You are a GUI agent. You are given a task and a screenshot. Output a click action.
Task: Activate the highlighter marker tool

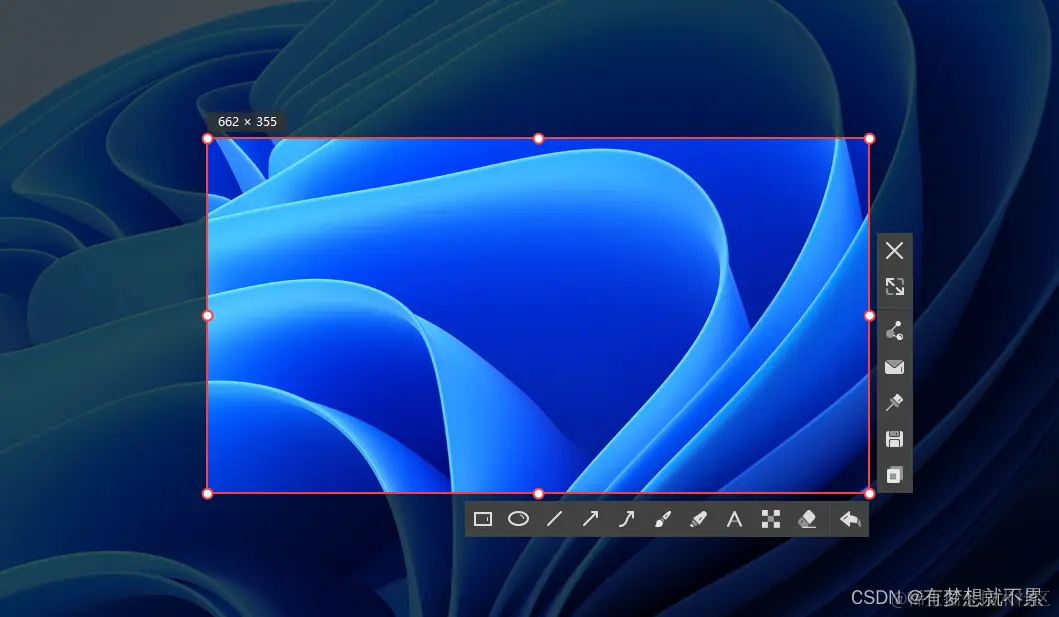(x=698, y=518)
